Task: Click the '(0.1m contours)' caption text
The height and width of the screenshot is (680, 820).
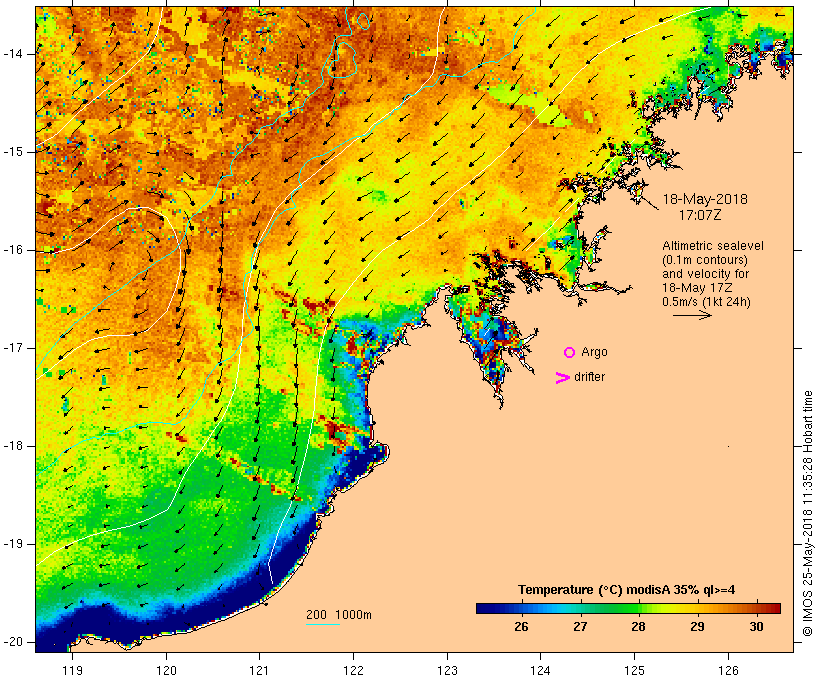Action: click(704, 260)
